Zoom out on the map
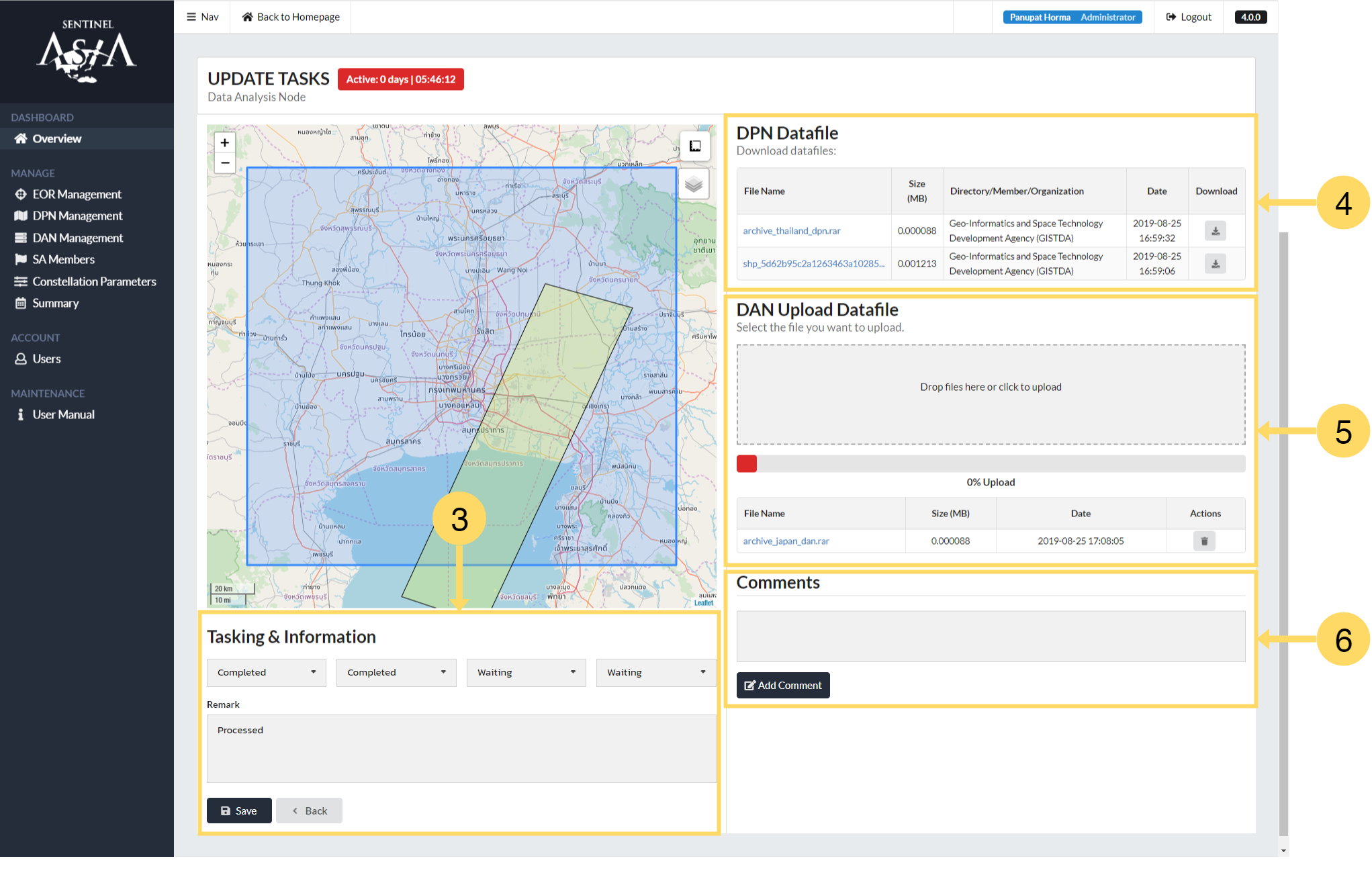The image size is (1372, 875). point(225,163)
